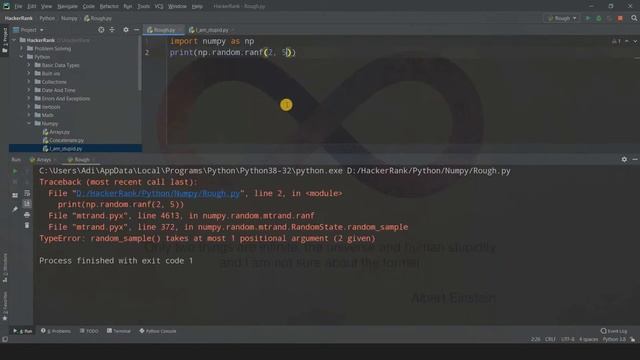The height and width of the screenshot is (360, 640).
Task: Expand the Errors And Exceptions folder
Action: [x=29, y=98]
